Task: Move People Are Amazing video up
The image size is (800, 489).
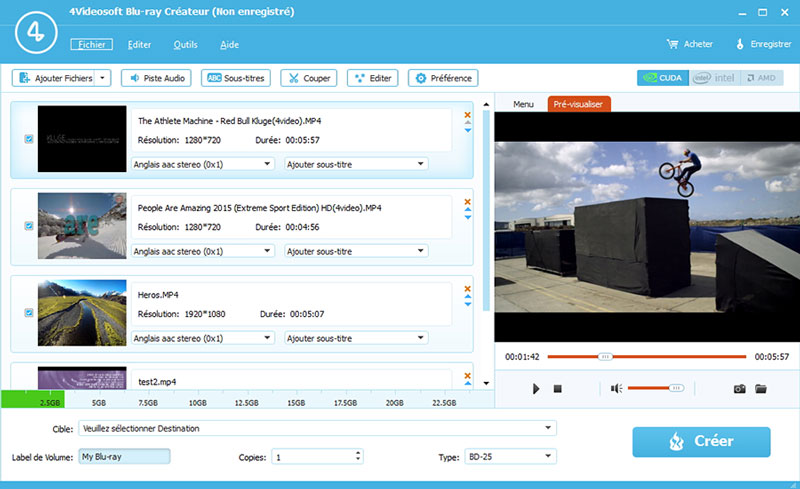Action: pyautogui.click(x=468, y=210)
